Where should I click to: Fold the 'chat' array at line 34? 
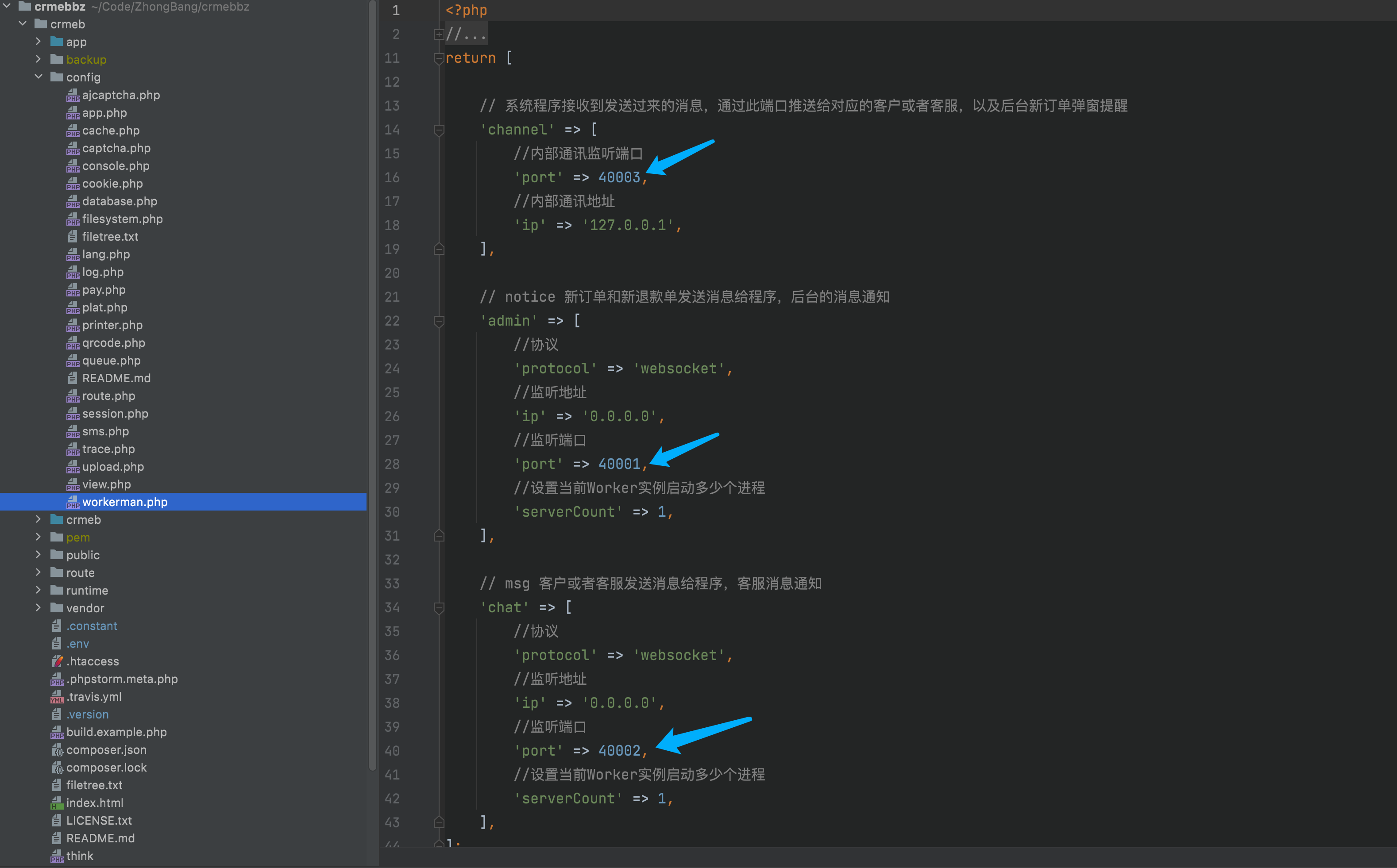[x=439, y=607]
